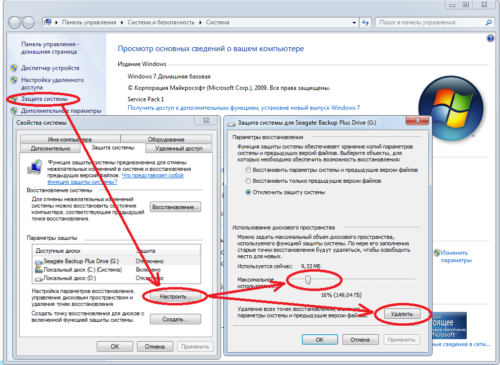Screen dimensions: 500x365
Task: Click the max disk usage slider thumb
Action: click(x=308, y=279)
